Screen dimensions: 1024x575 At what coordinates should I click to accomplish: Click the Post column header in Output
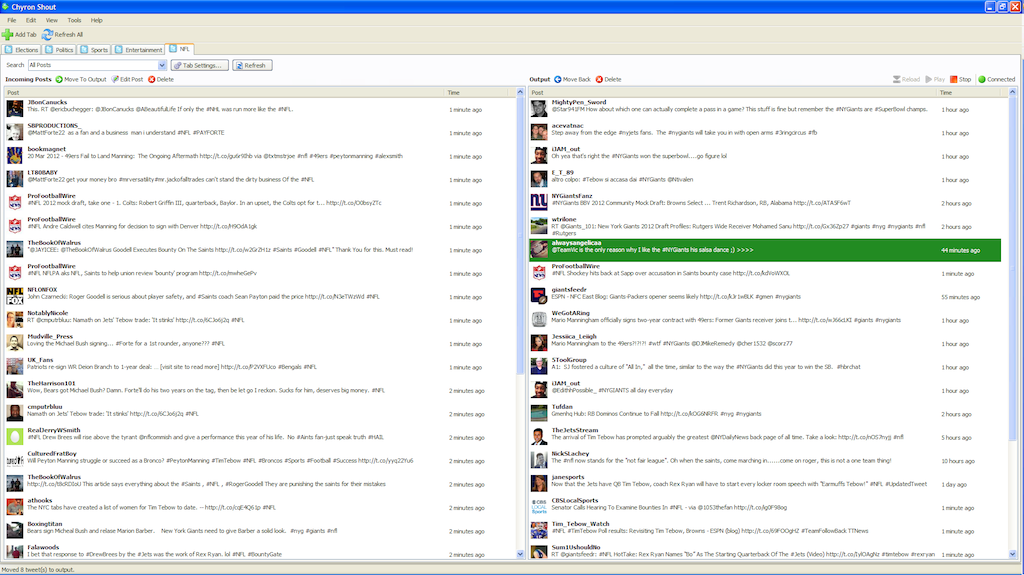click(x=733, y=93)
